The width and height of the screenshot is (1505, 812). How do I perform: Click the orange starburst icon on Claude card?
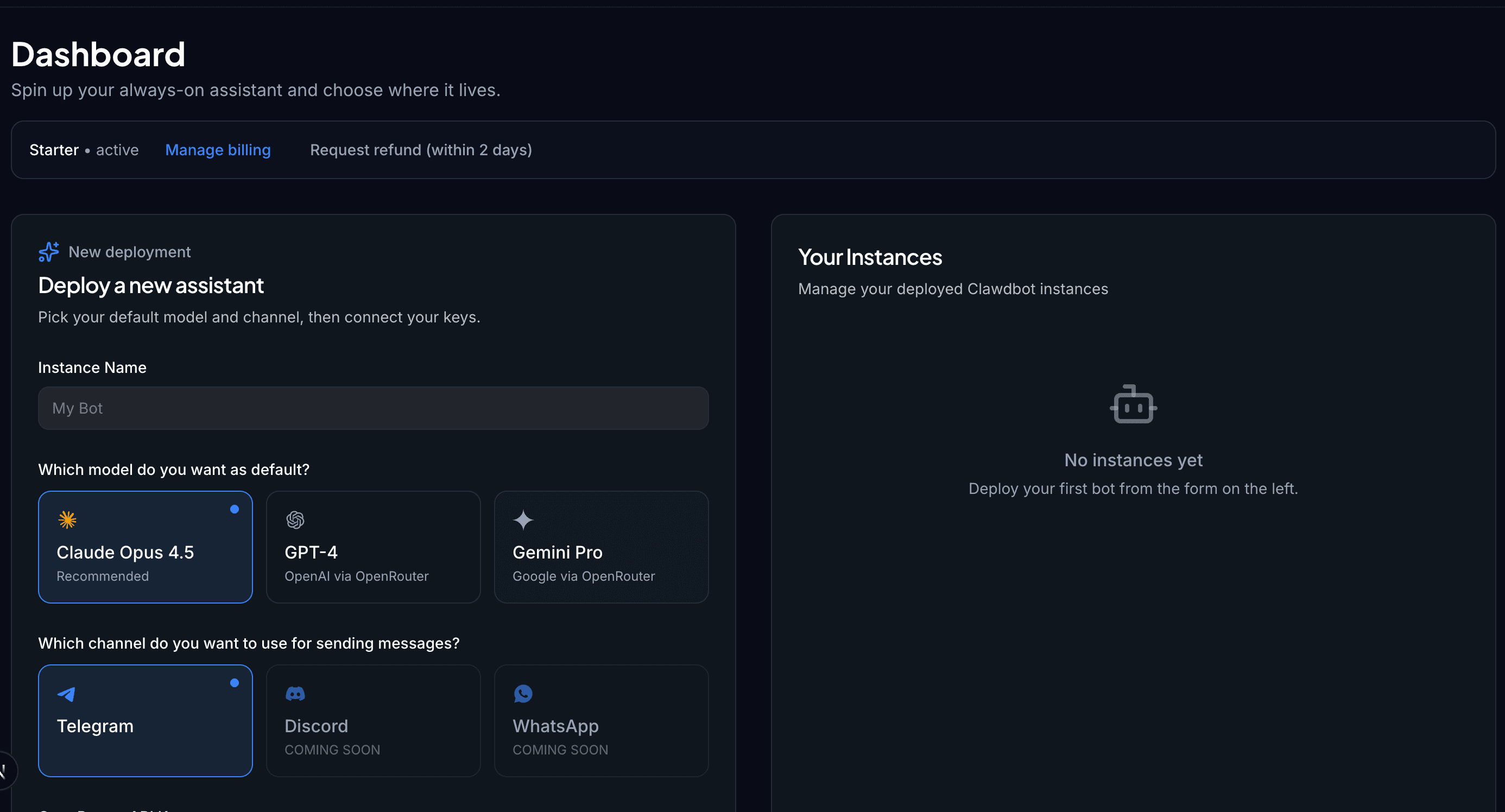[68, 519]
